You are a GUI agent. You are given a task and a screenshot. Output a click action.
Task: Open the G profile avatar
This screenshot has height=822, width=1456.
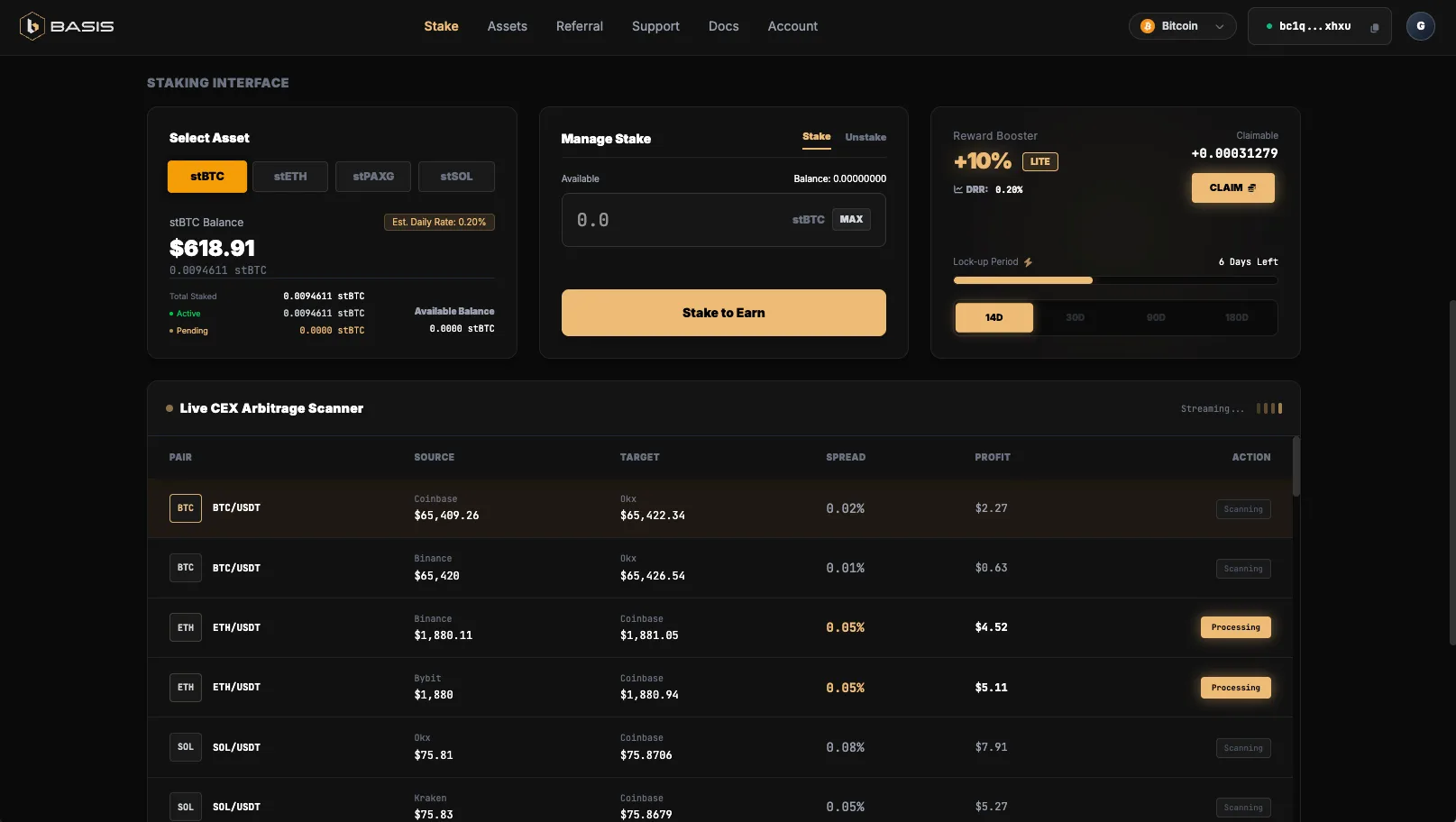click(1420, 26)
